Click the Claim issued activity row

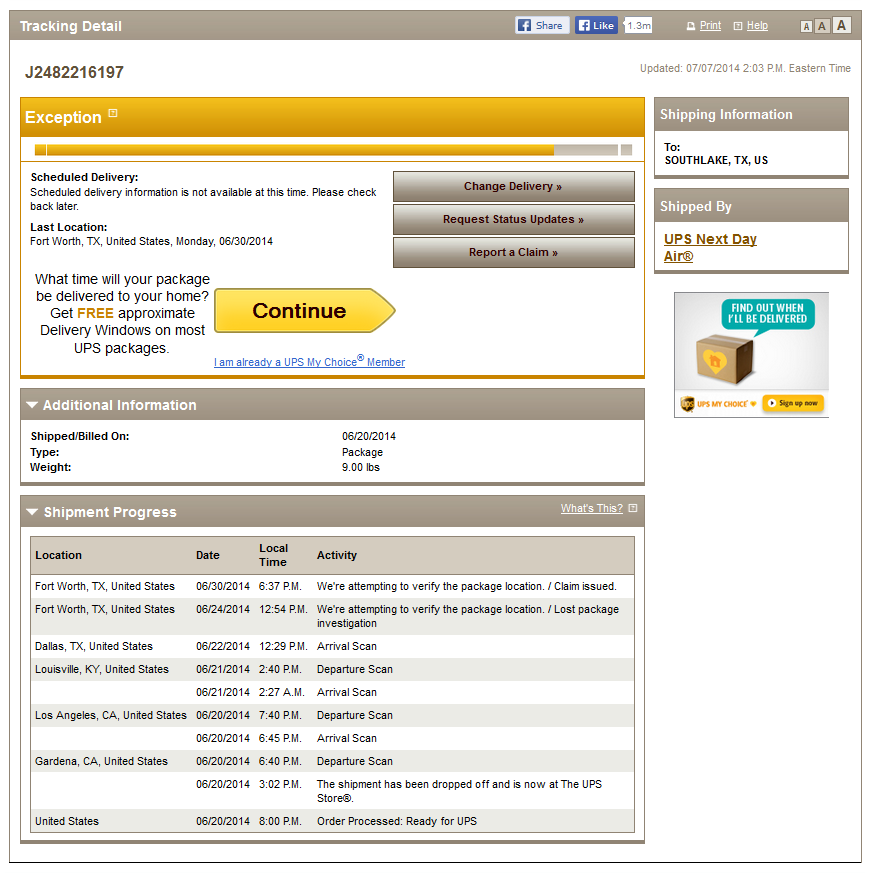coord(332,586)
